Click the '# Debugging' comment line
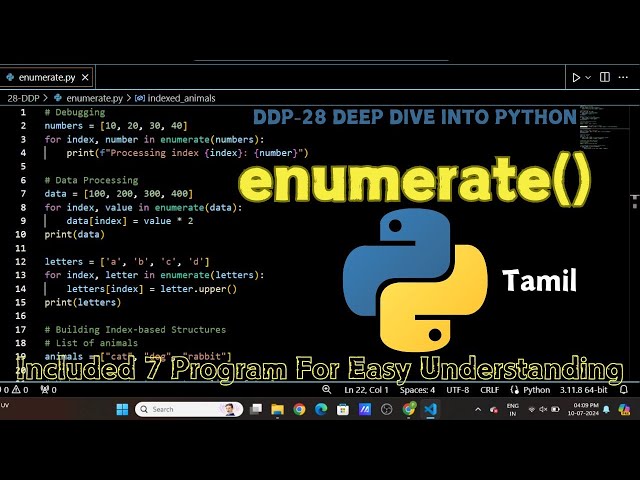 click(75, 112)
